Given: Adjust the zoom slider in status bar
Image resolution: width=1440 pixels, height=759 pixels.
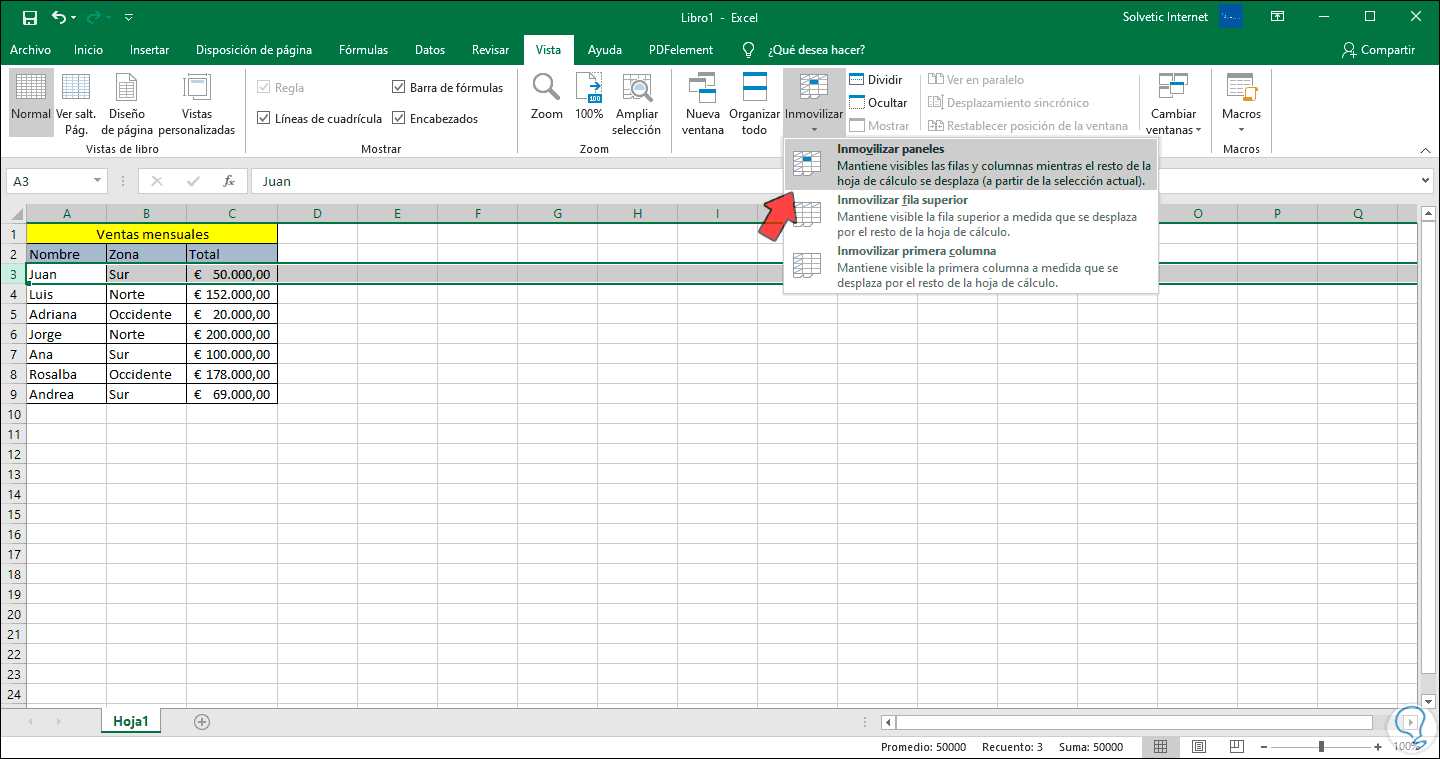Looking at the screenshot, I should click(x=1321, y=747).
